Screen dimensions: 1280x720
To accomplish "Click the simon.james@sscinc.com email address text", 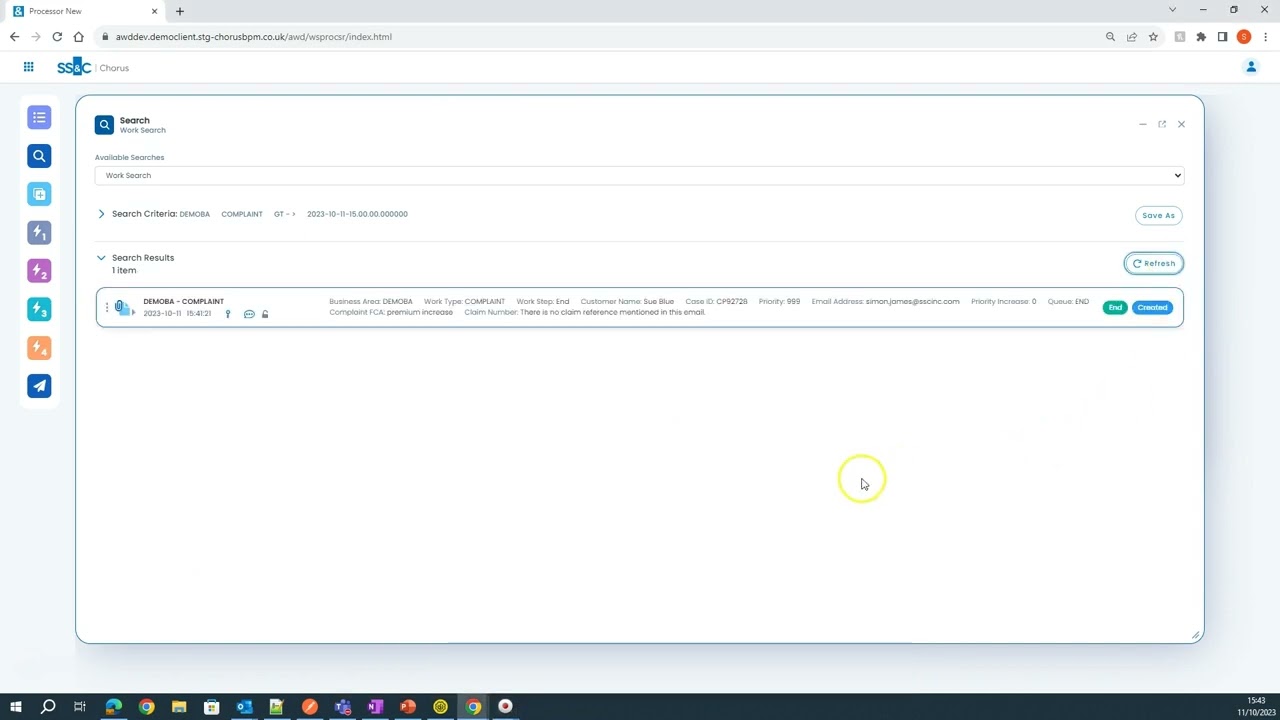I will point(912,301).
